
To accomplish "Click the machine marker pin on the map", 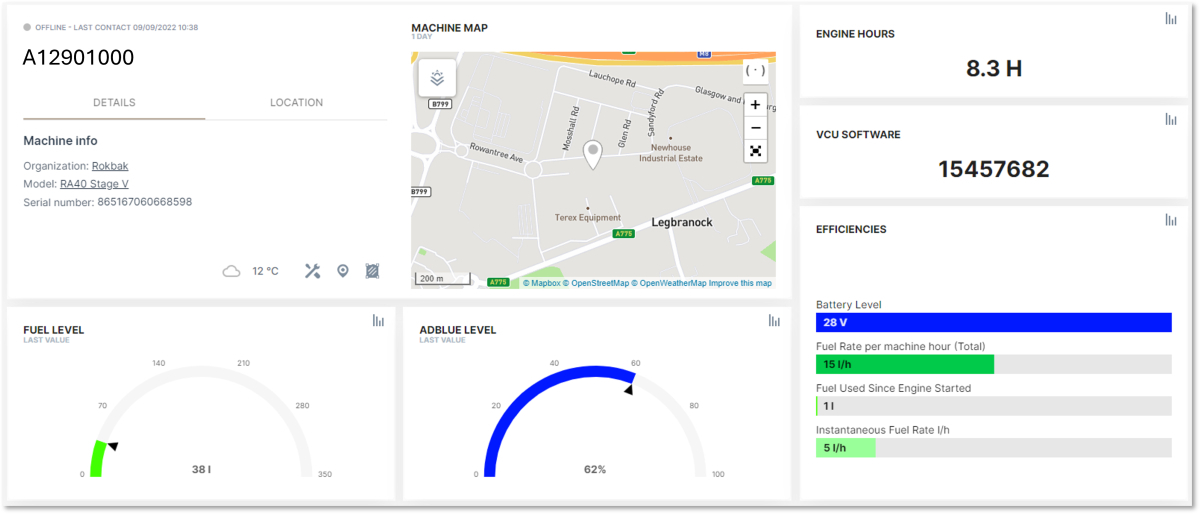I will [593, 153].
